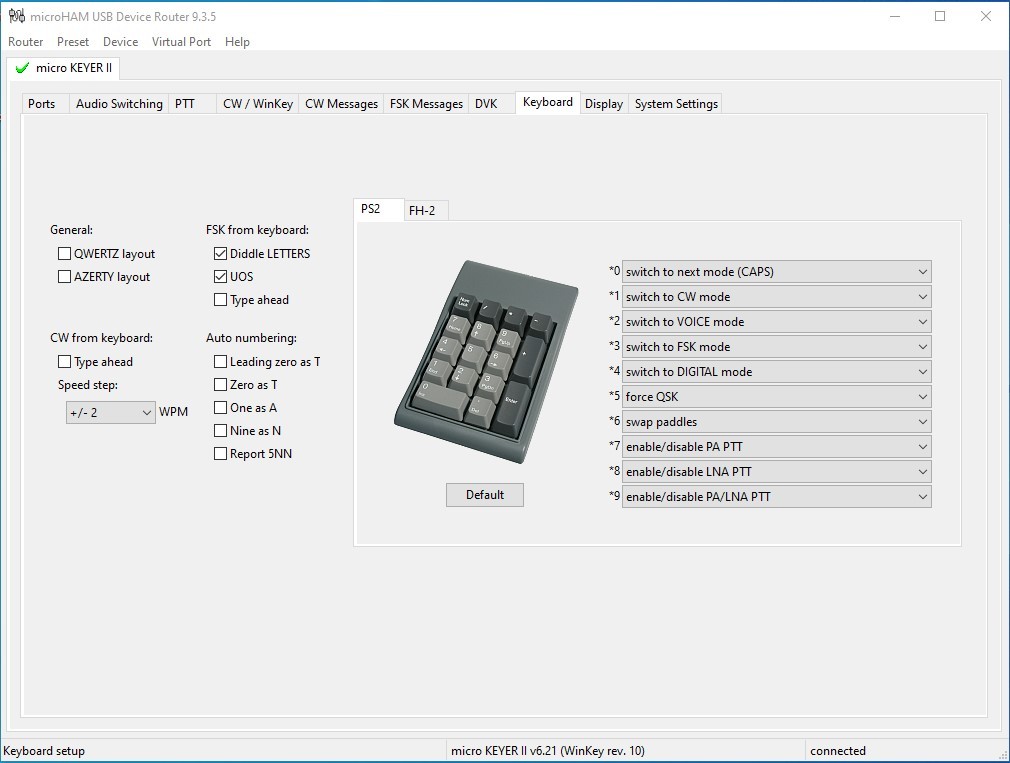Expand the *2 switch to VOICE mode dropdown
This screenshot has width=1010, height=763.
[776, 322]
